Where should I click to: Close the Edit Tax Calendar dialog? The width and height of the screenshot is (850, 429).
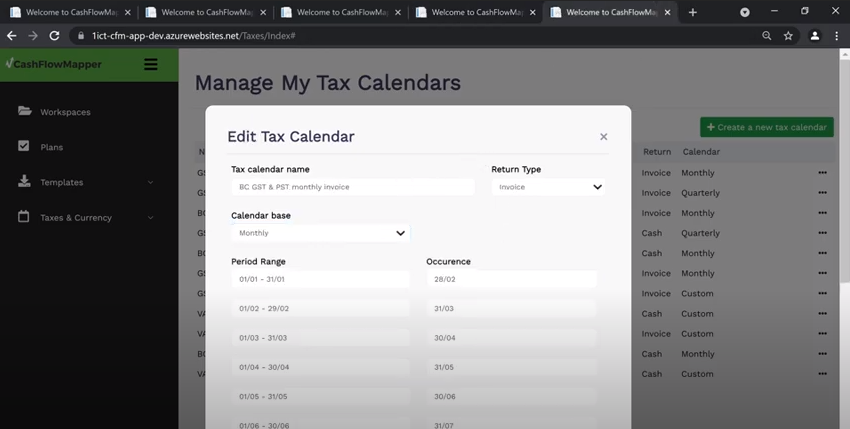(603, 137)
